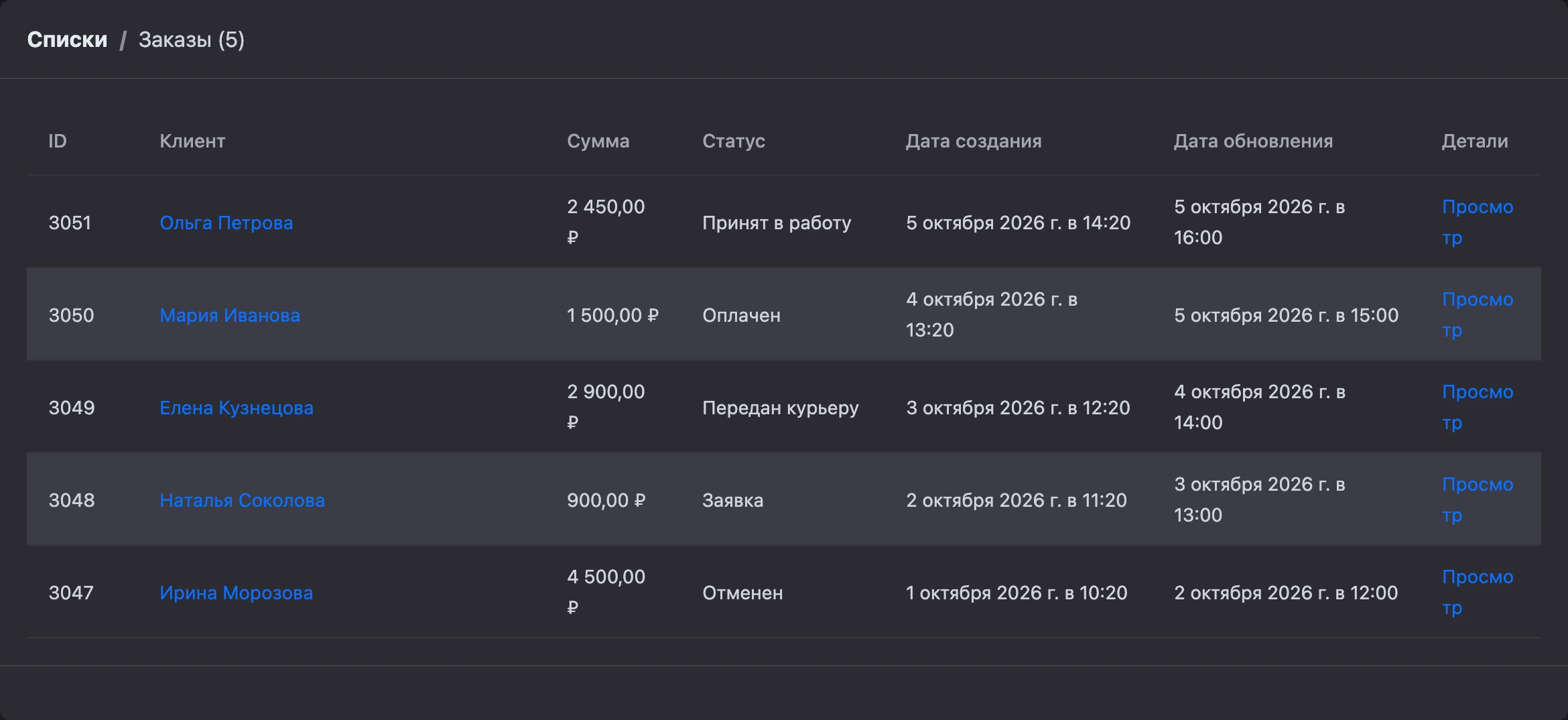Screen dimensions: 1568x720
Task: Click the amount 900,00 ₽
Action: tap(606, 500)
